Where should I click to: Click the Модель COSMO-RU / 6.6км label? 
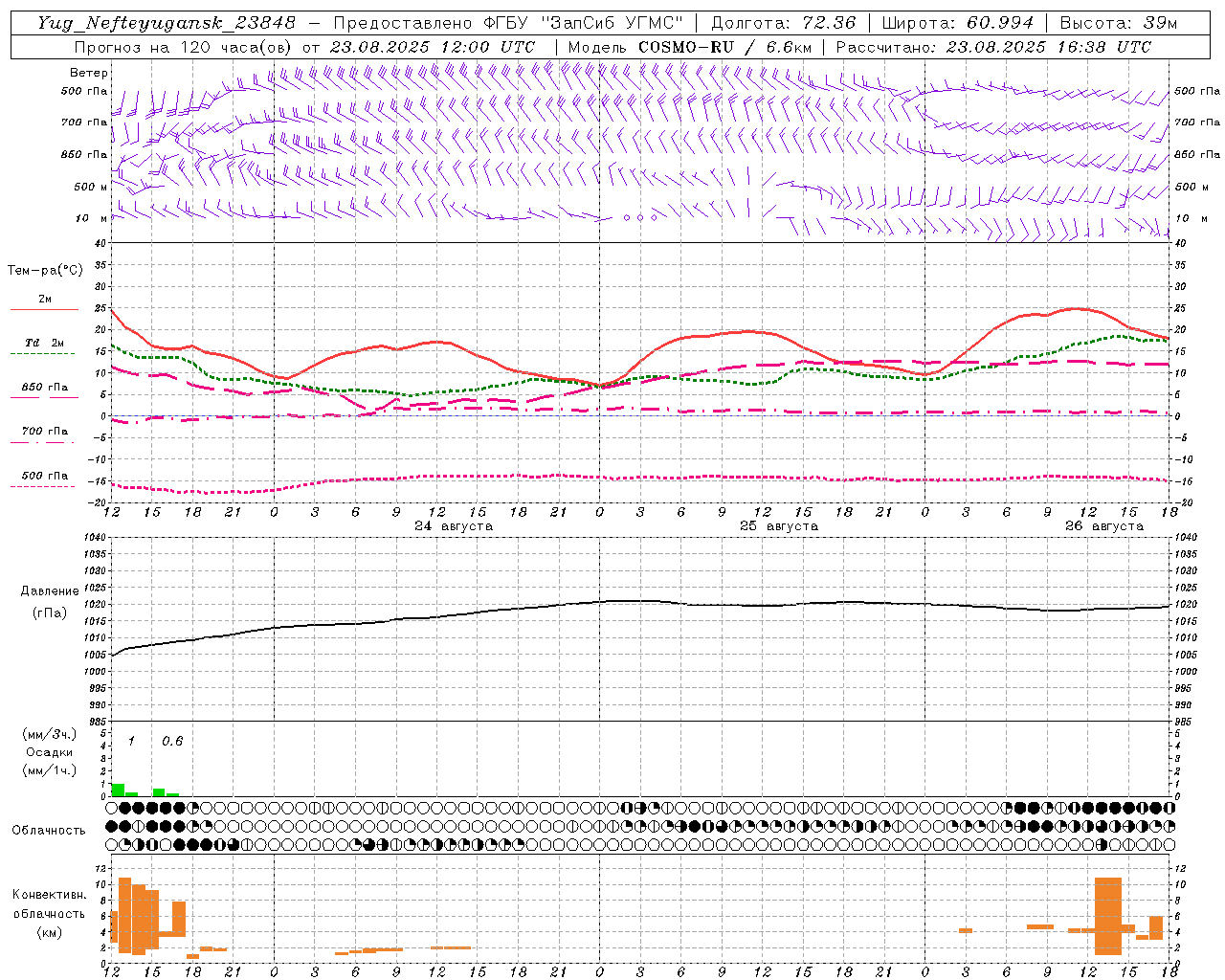pos(689,47)
